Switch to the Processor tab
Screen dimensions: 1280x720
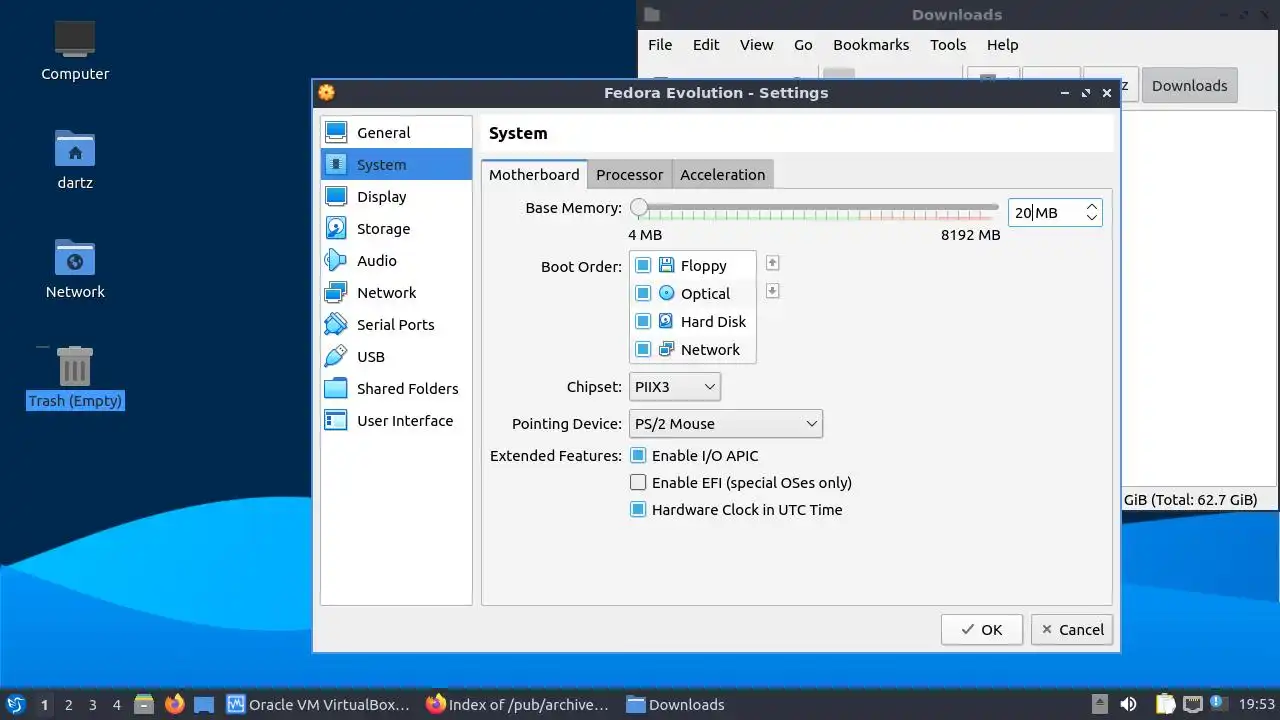(x=630, y=175)
